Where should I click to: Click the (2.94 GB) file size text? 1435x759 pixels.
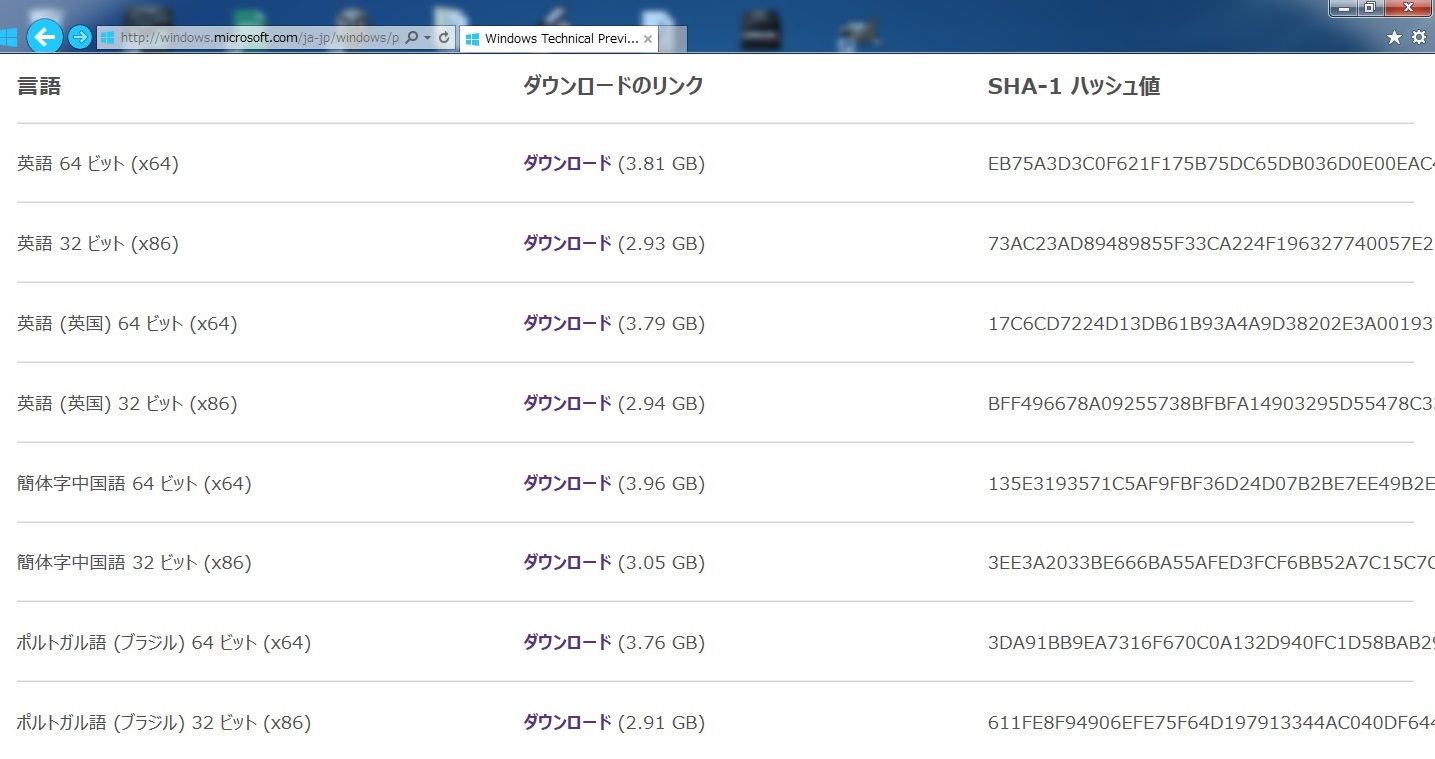click(661, 403)
